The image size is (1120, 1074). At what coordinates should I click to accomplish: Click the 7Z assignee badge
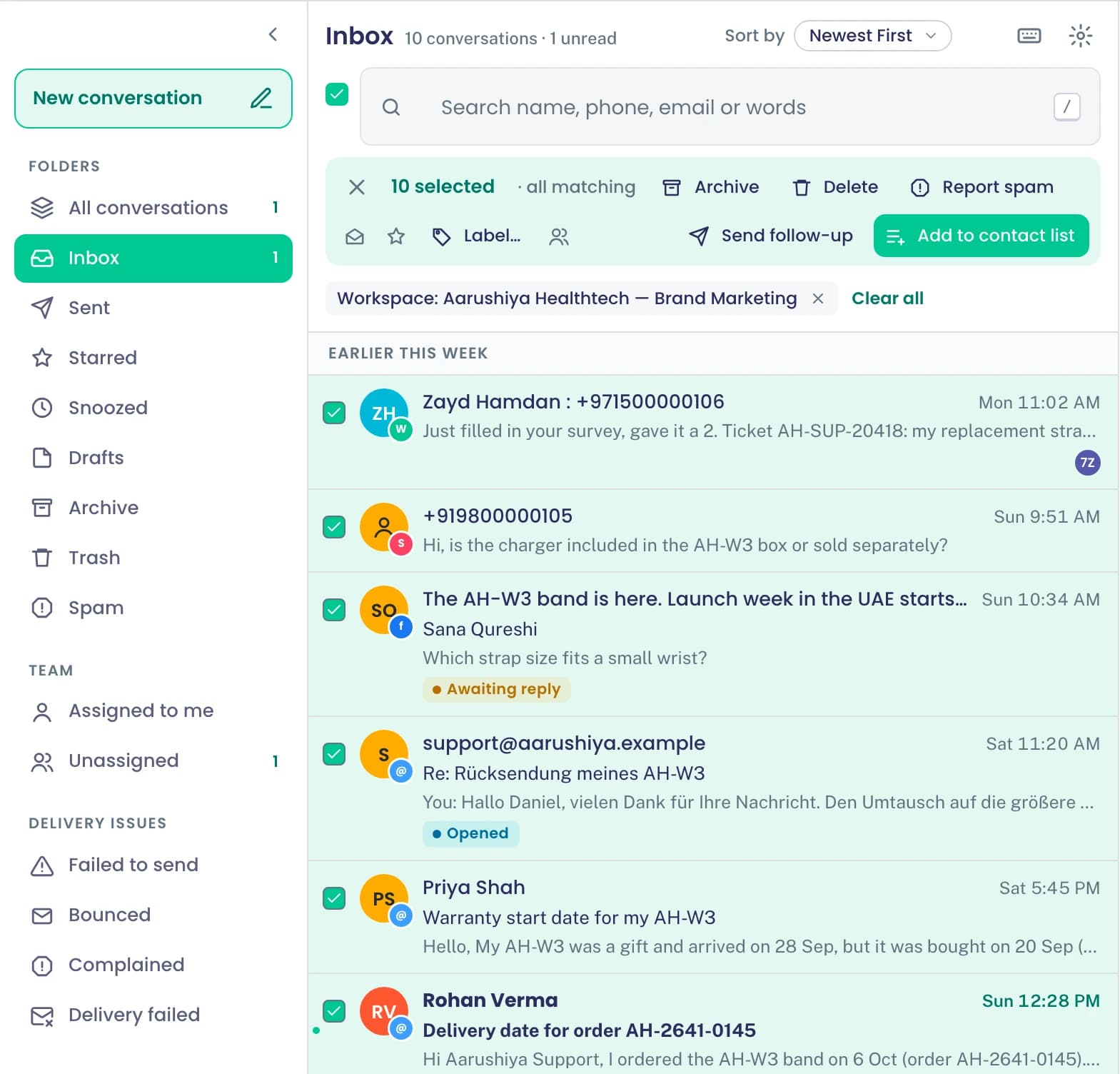1087,463
